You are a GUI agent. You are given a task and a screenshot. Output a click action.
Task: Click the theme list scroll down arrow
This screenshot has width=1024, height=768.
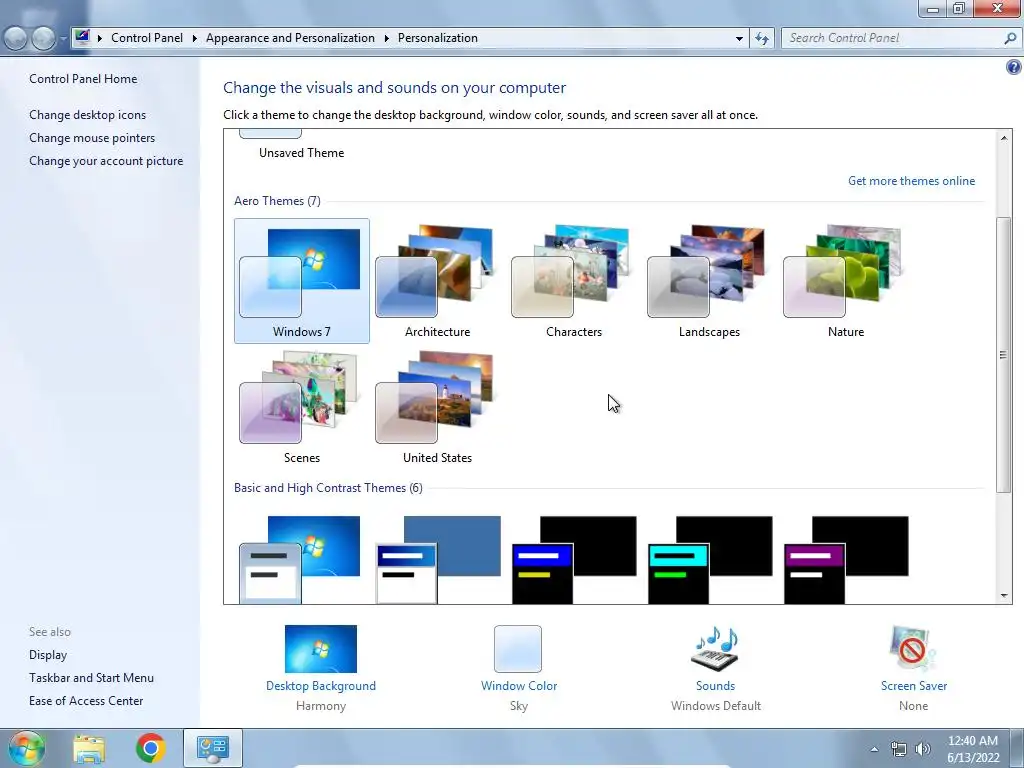tap(1004, 596)
